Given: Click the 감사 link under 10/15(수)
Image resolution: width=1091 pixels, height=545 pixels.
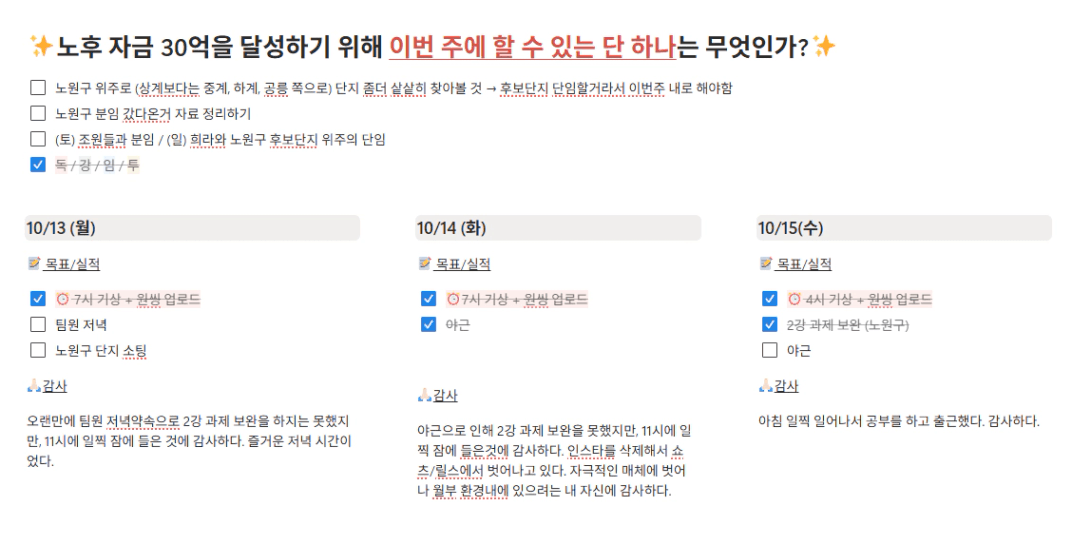Looking at the screenshot, I should pyautogui.click(x=786, y=386).
